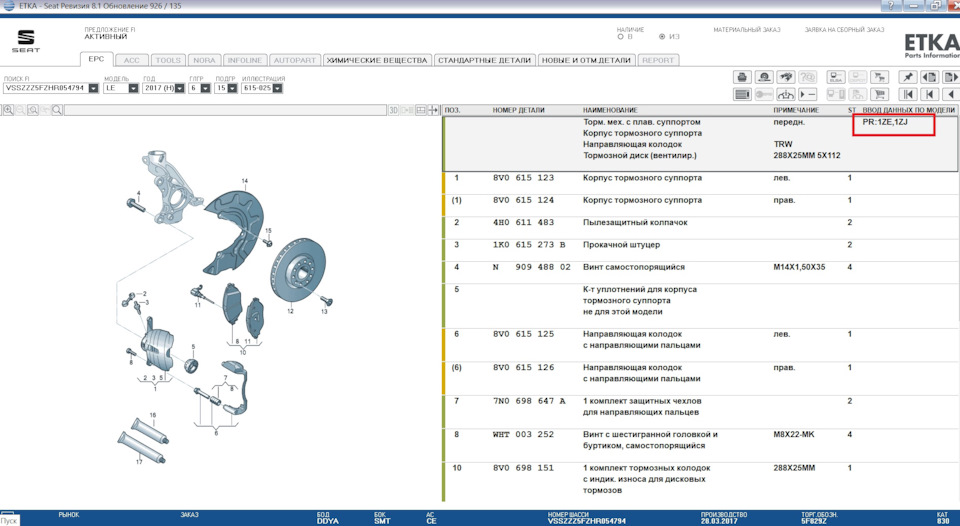The height and width of the screenshot is (526, 960).
Task: Click the plain magnifier search icon
Action: pyautogui.click(x=57, y=110)
